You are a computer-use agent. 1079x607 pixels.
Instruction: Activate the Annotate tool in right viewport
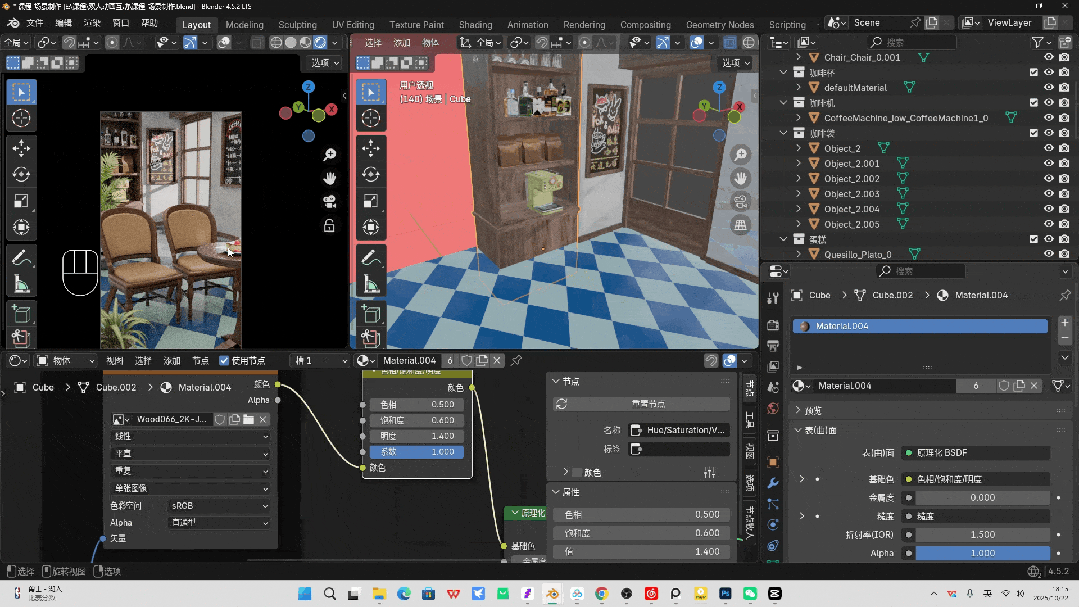click(370, 257)
